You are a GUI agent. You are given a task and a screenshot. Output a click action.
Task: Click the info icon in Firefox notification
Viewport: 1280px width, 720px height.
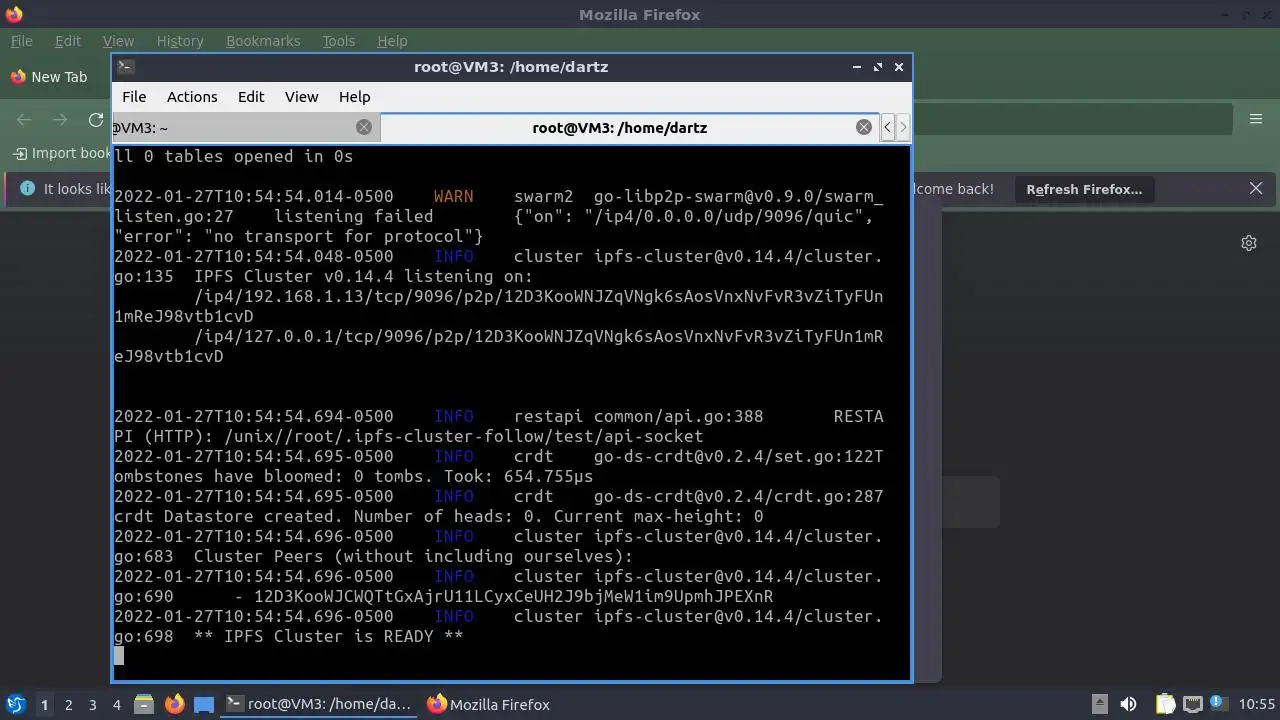tap(27, 188)
